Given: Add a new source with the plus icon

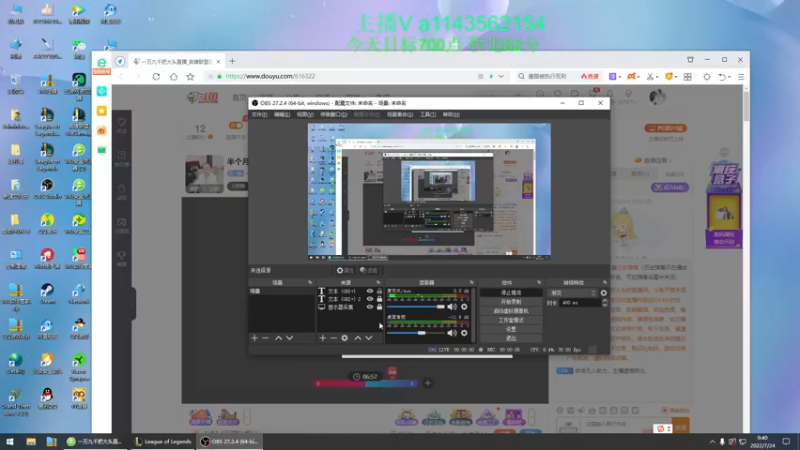Looking at the screenshot, I should click(322, 338).
